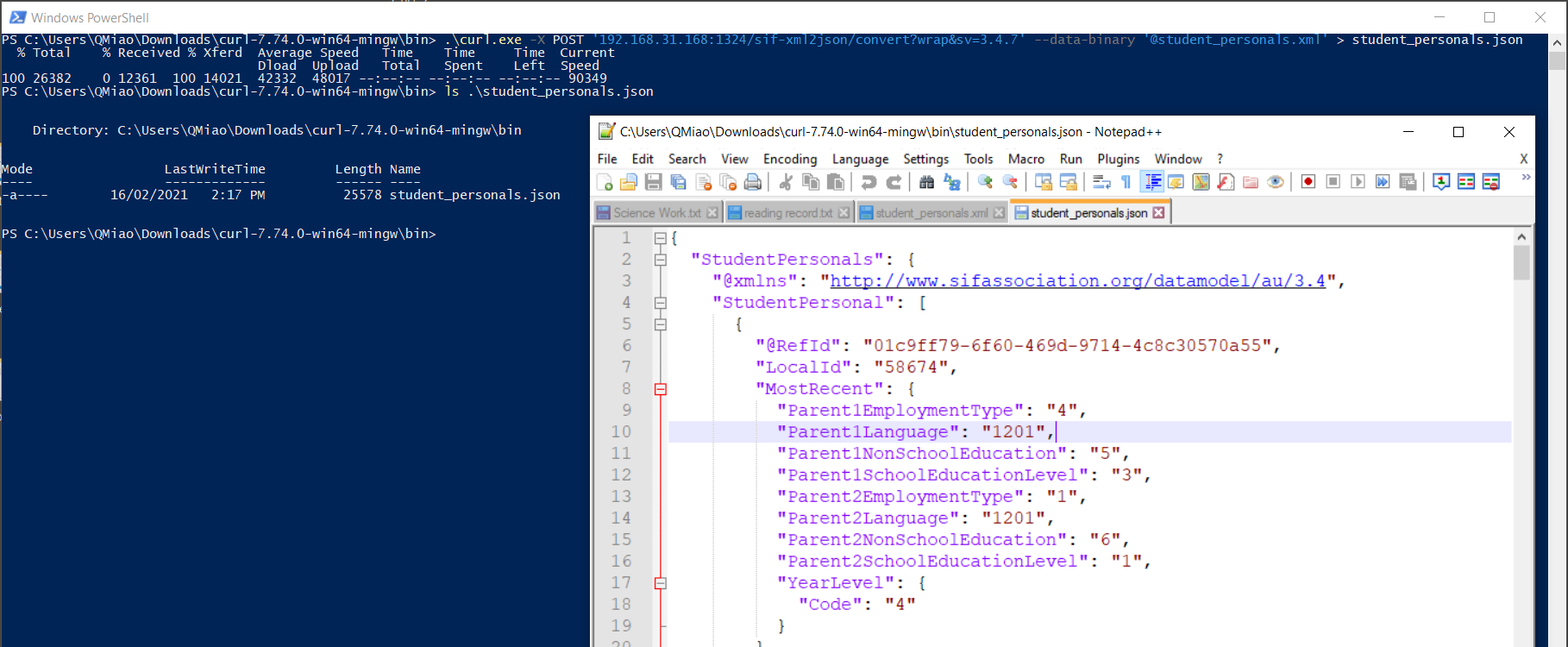Toggle the indent guide button
The image size is (1568, 647).
[x=1151, y=182]
